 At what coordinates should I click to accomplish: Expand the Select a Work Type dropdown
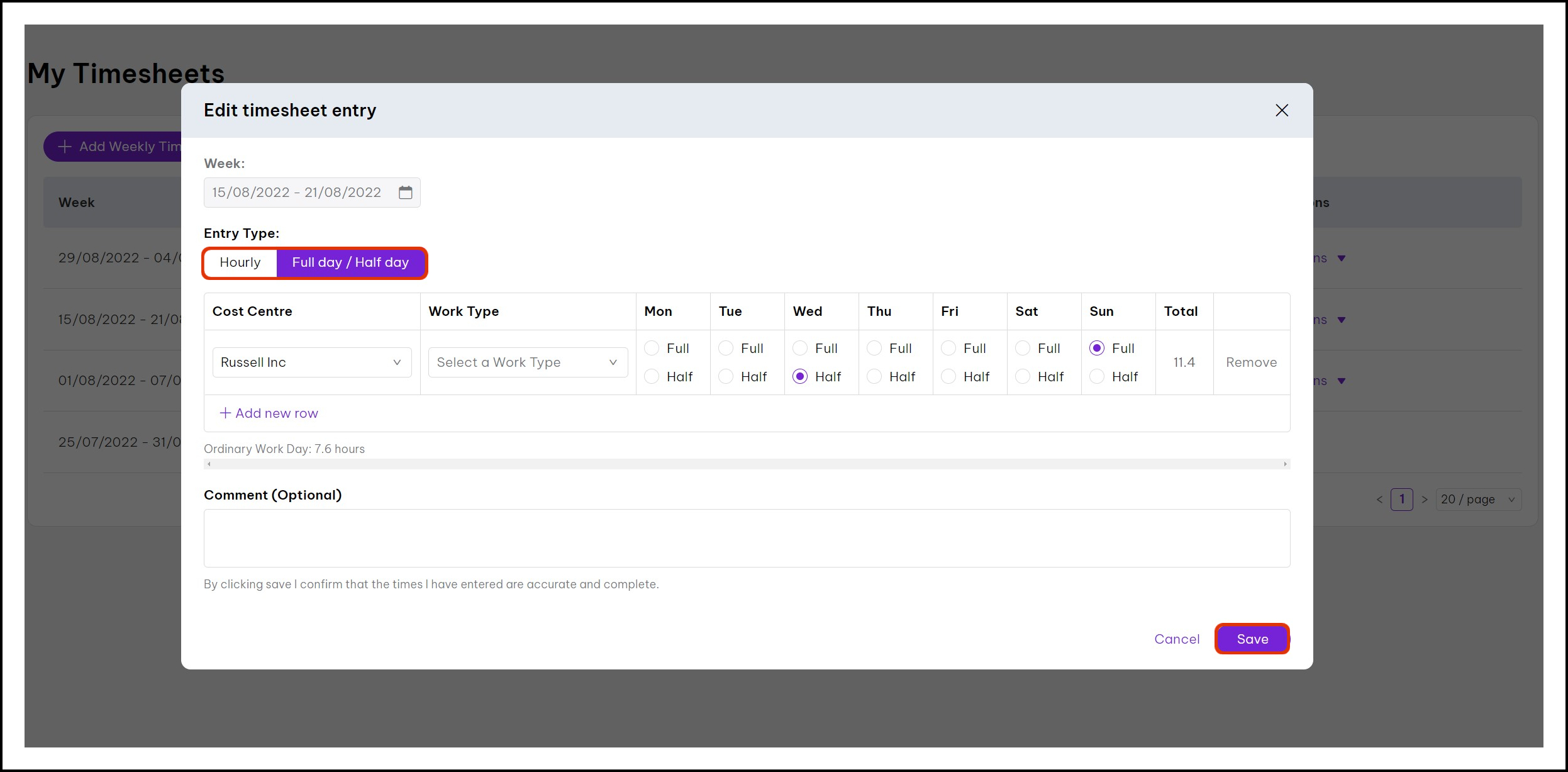[x=528, y=362]
